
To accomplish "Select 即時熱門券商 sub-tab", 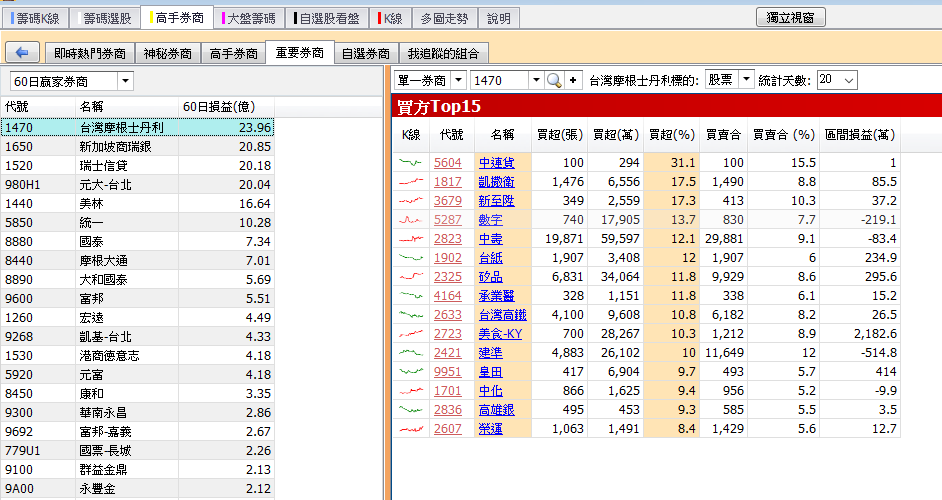I will click(x=90, y=53).
